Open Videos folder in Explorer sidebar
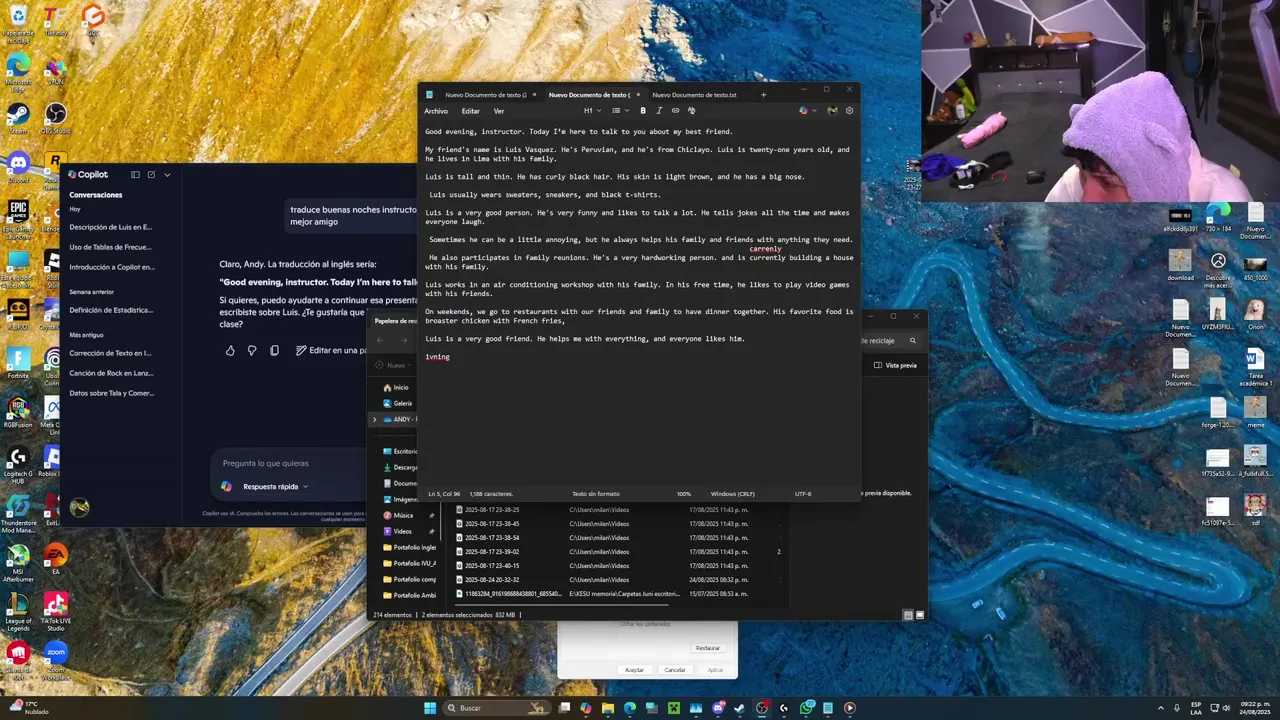Image resolution: width=1280 pixels, height=720 pixels. pyautogui.click(x=397, y=531)
